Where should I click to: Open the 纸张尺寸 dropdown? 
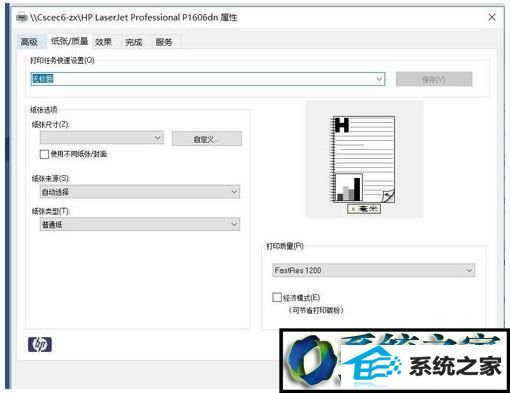point(102,138)
